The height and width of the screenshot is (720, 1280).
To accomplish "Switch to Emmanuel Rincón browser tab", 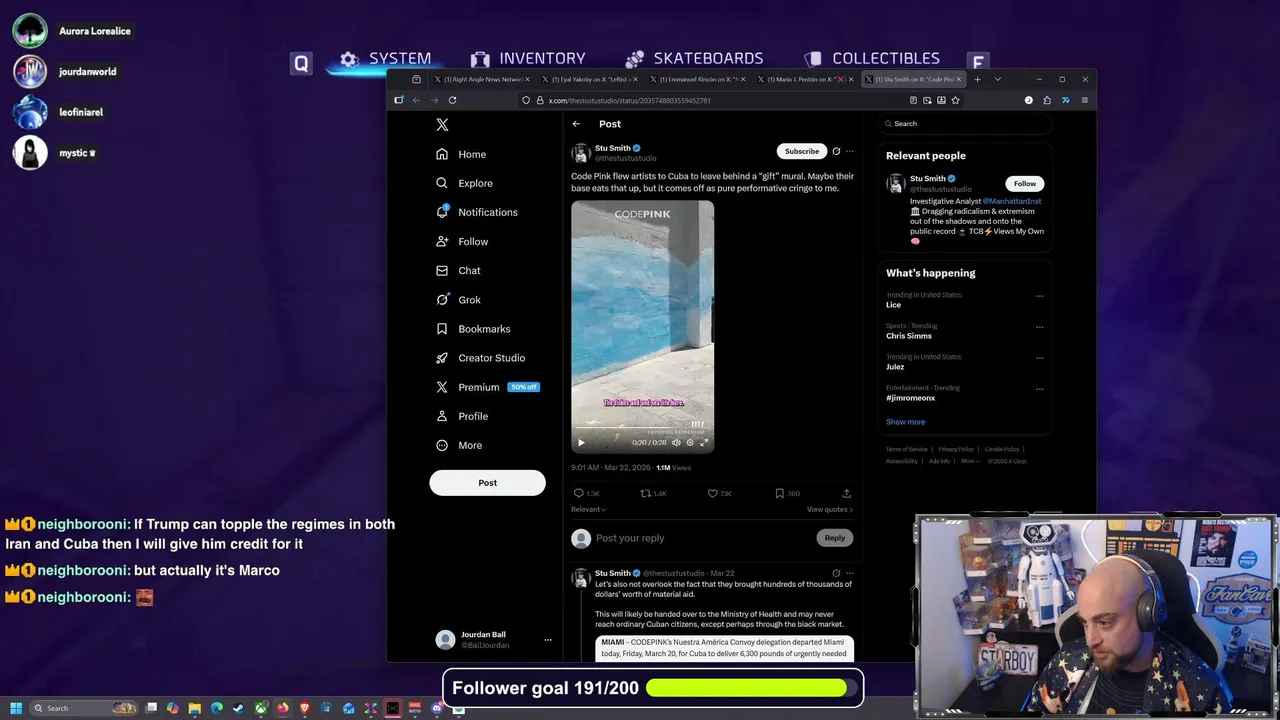I will 698,79.
